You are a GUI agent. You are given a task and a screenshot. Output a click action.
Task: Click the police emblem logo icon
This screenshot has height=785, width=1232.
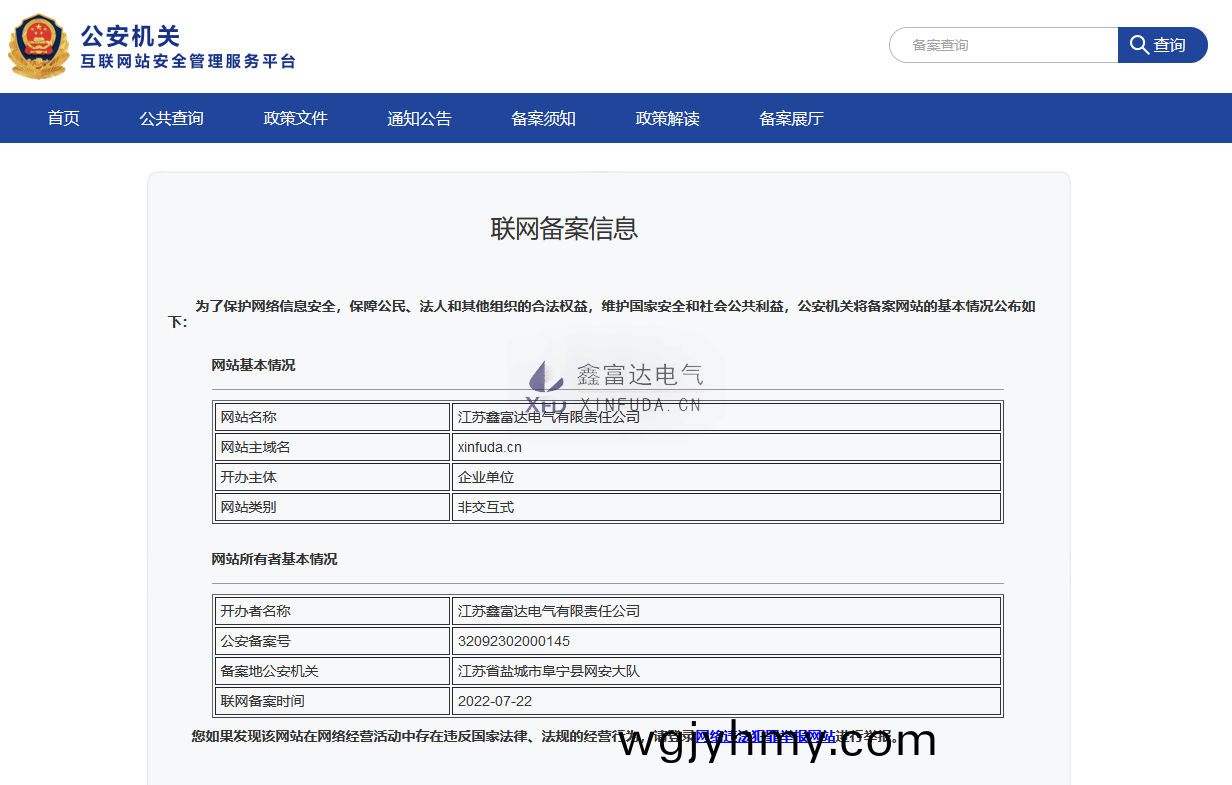coord(38,45)
